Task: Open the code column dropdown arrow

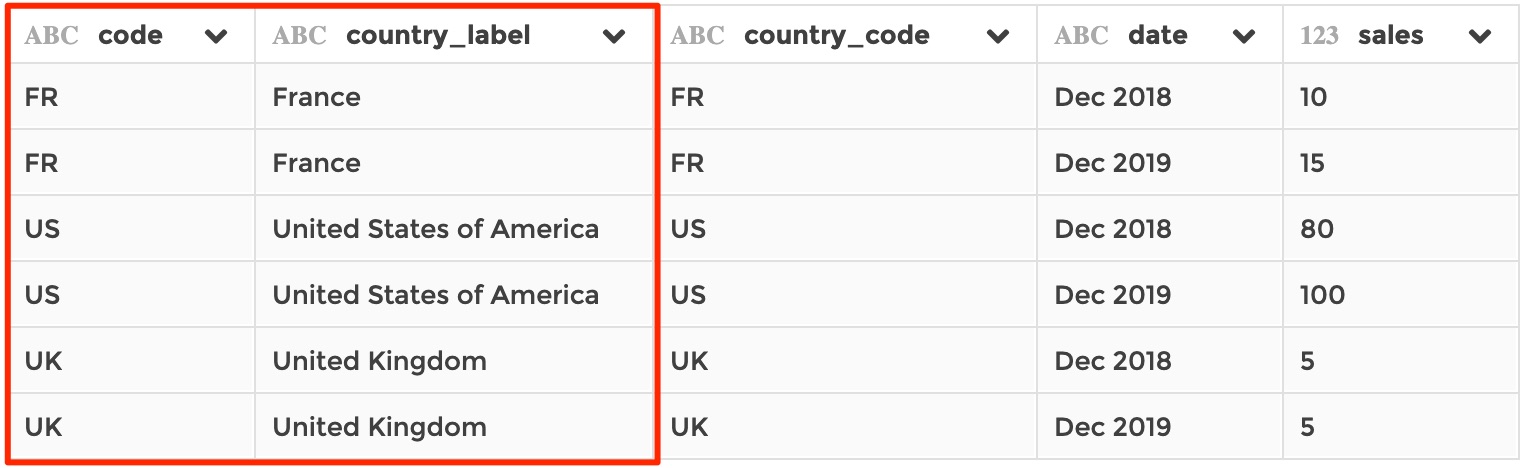Action: (215, 37)
